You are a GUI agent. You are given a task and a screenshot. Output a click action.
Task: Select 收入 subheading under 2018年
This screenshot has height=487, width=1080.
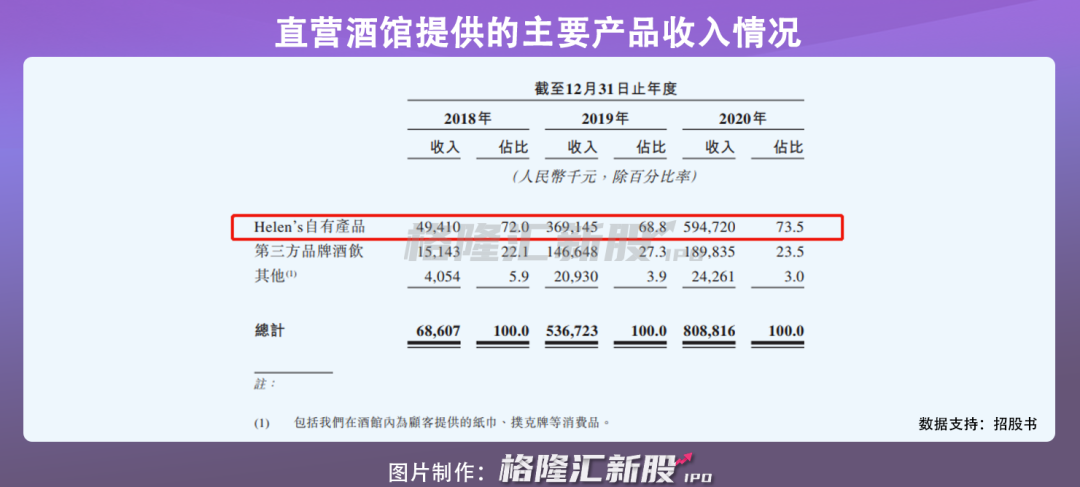pyautogui.click(x=445, y=147)
